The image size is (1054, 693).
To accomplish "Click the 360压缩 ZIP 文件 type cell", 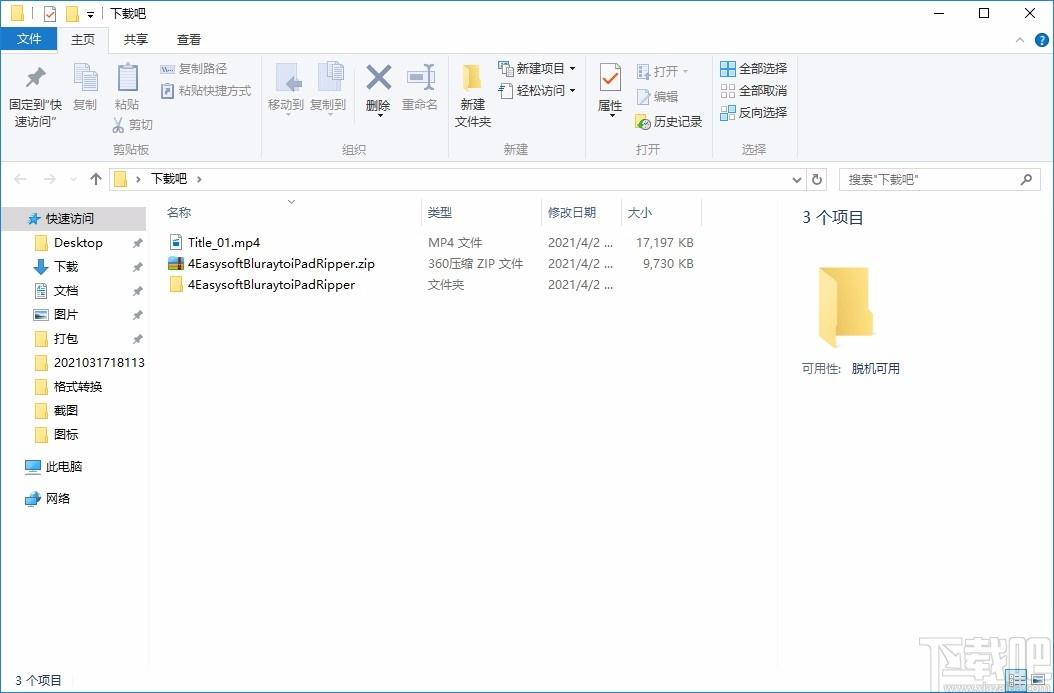I will 475,263.
